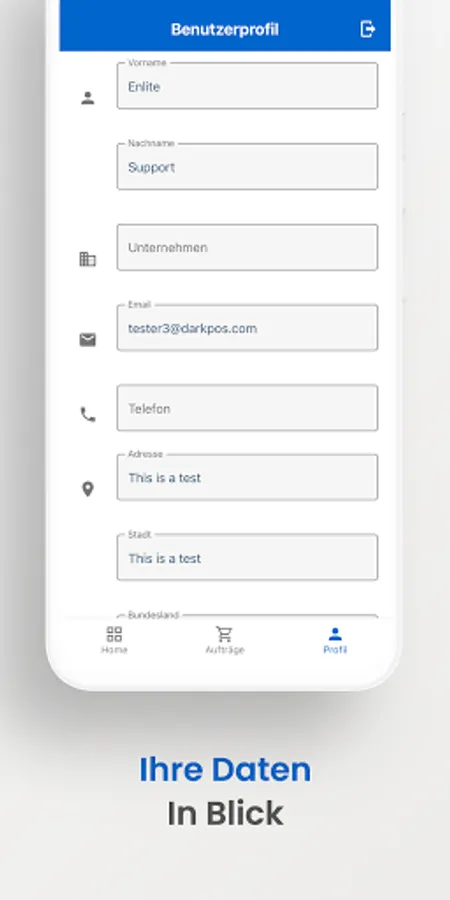Click the person icon beside Vorname
Viewport: 450px width, 900px height.
click(87, 98)
